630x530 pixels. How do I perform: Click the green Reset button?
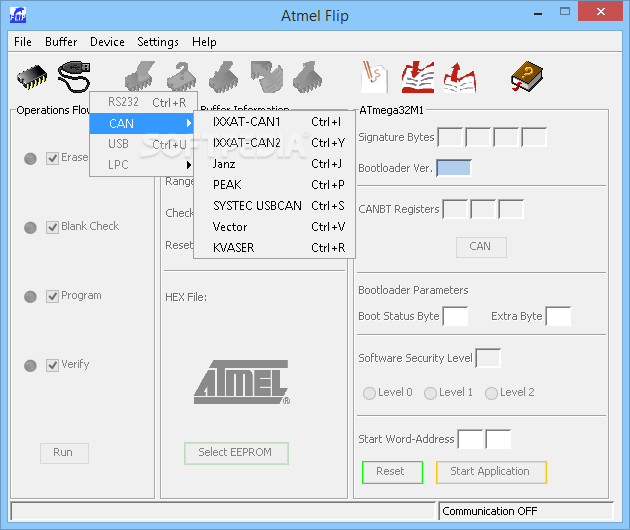pos(392,472)
